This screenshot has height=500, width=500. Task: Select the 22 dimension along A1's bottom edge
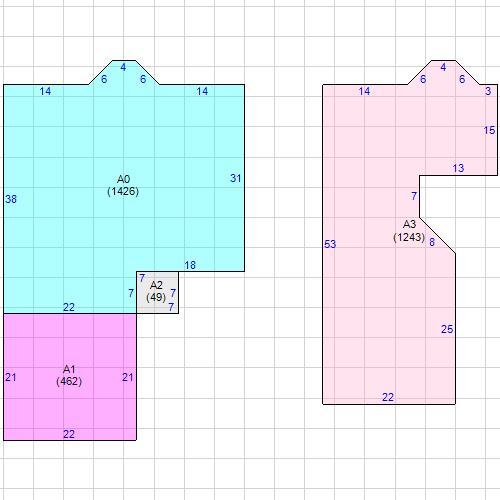(69, 434)
